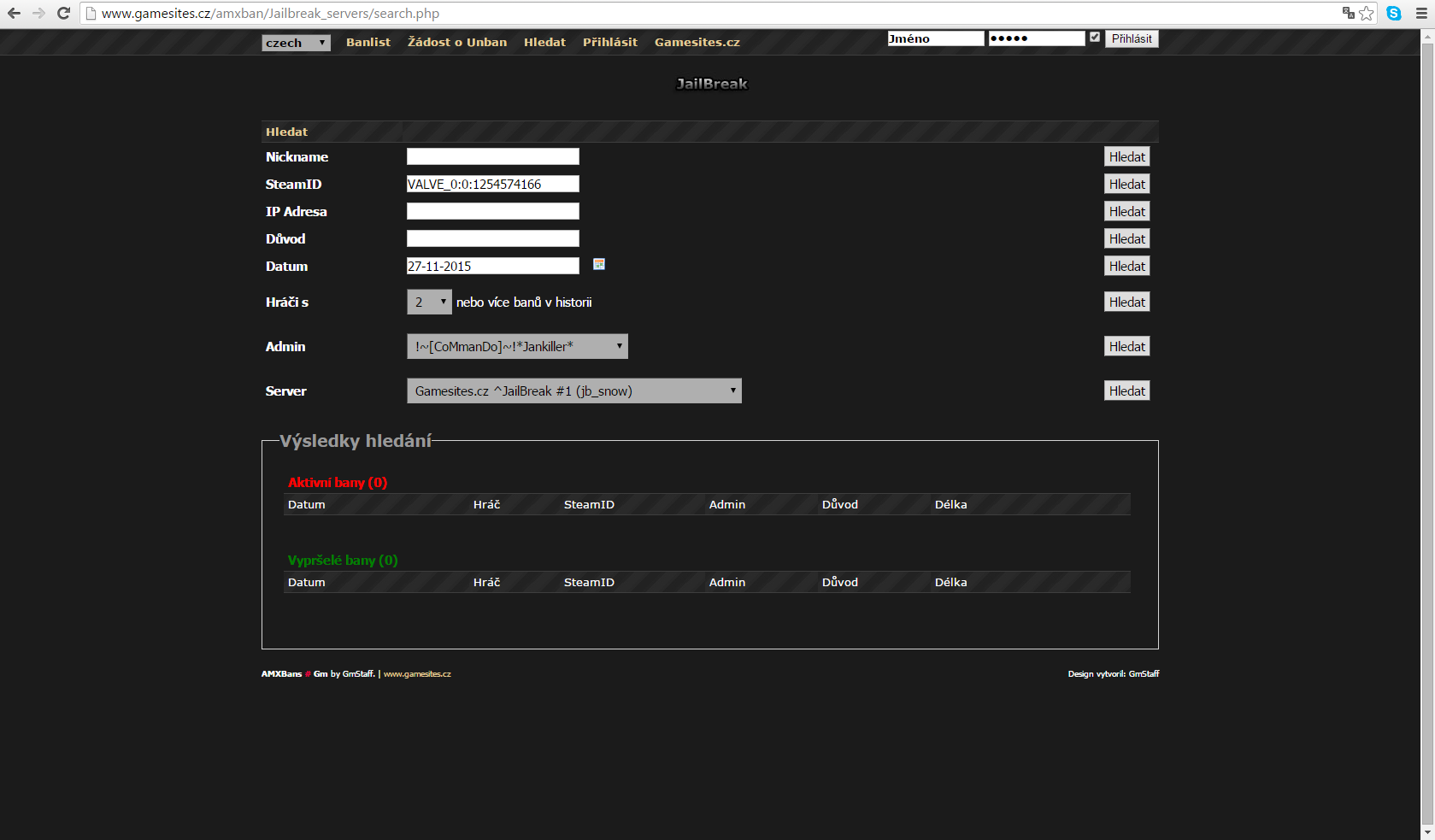Viewport: 1435px width, 840px height.
Task: Open the www.gamesites.cz footer link
Action: (417, 674)
